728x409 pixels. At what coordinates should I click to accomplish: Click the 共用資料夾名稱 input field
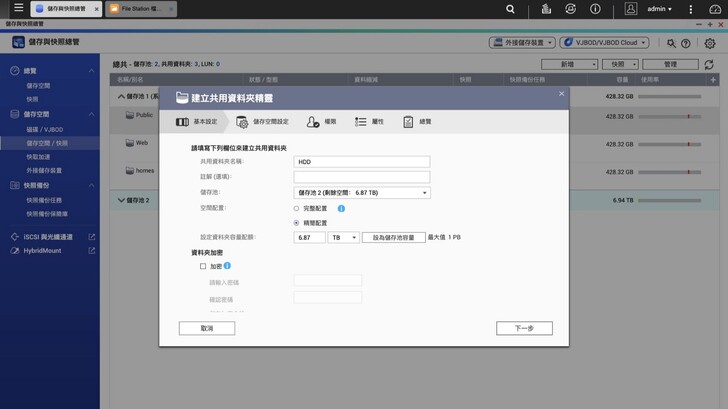coord(362,162)
